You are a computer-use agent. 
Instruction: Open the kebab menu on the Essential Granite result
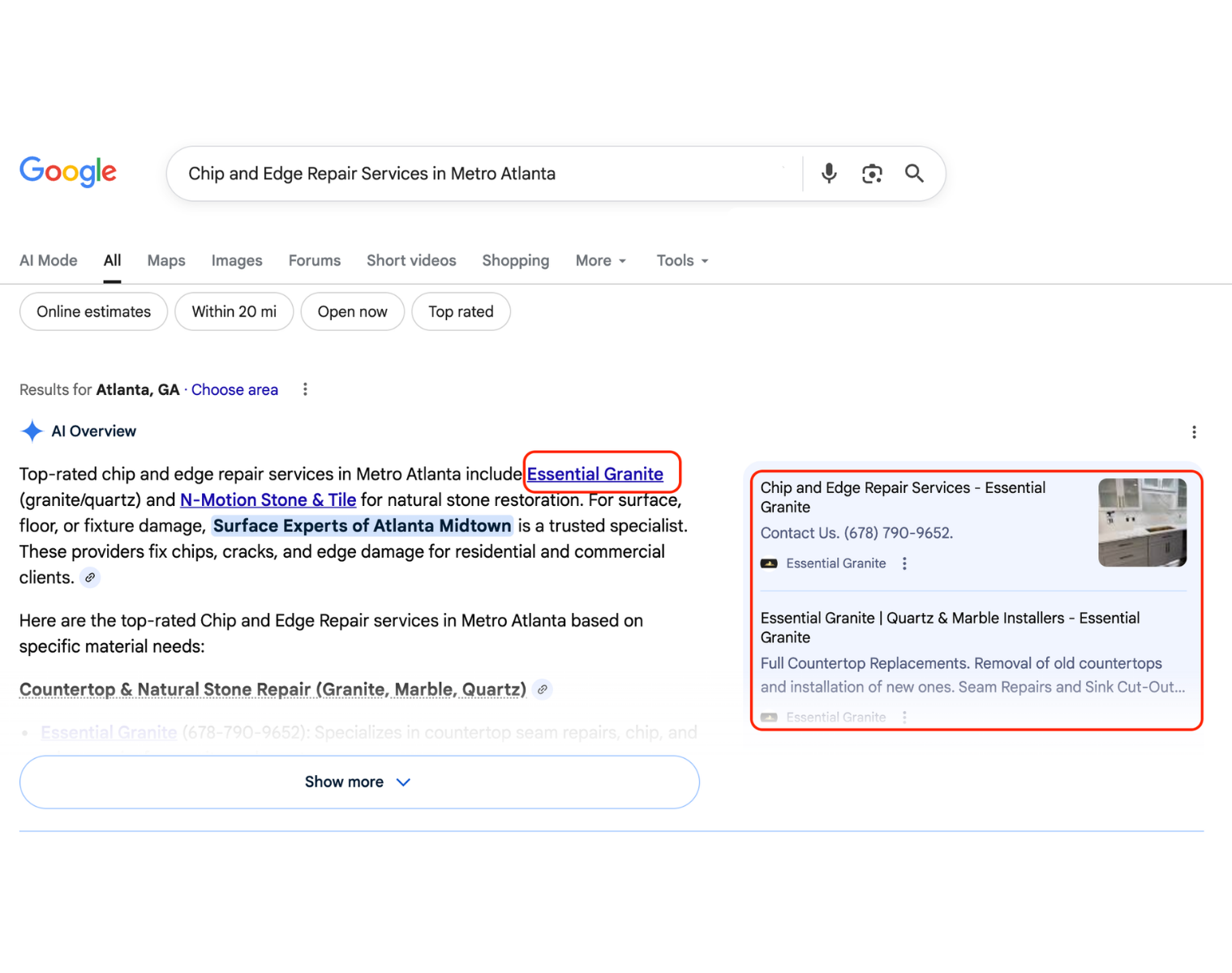tap(904, 563)
